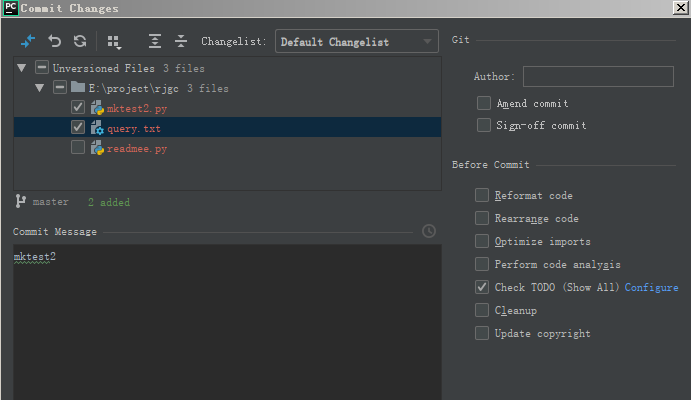Click the Show Diff arrows icon
The height and width of the screenshot is (400, 691).
[x=27, y=42]
